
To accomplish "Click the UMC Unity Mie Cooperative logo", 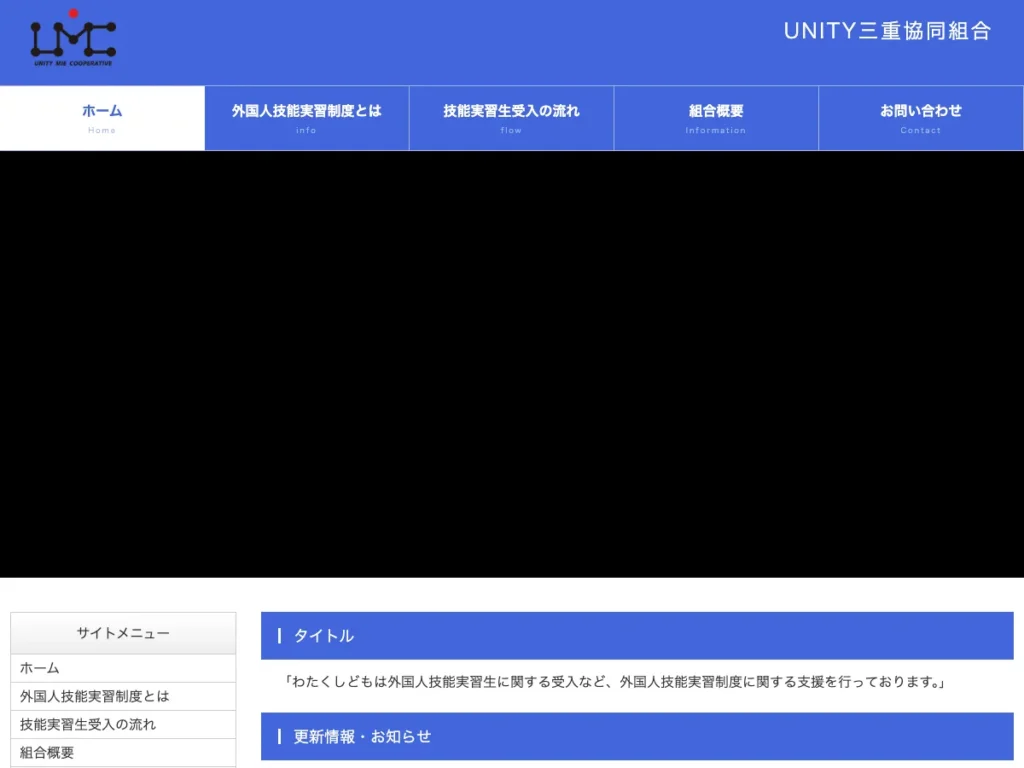I will 73,38.
